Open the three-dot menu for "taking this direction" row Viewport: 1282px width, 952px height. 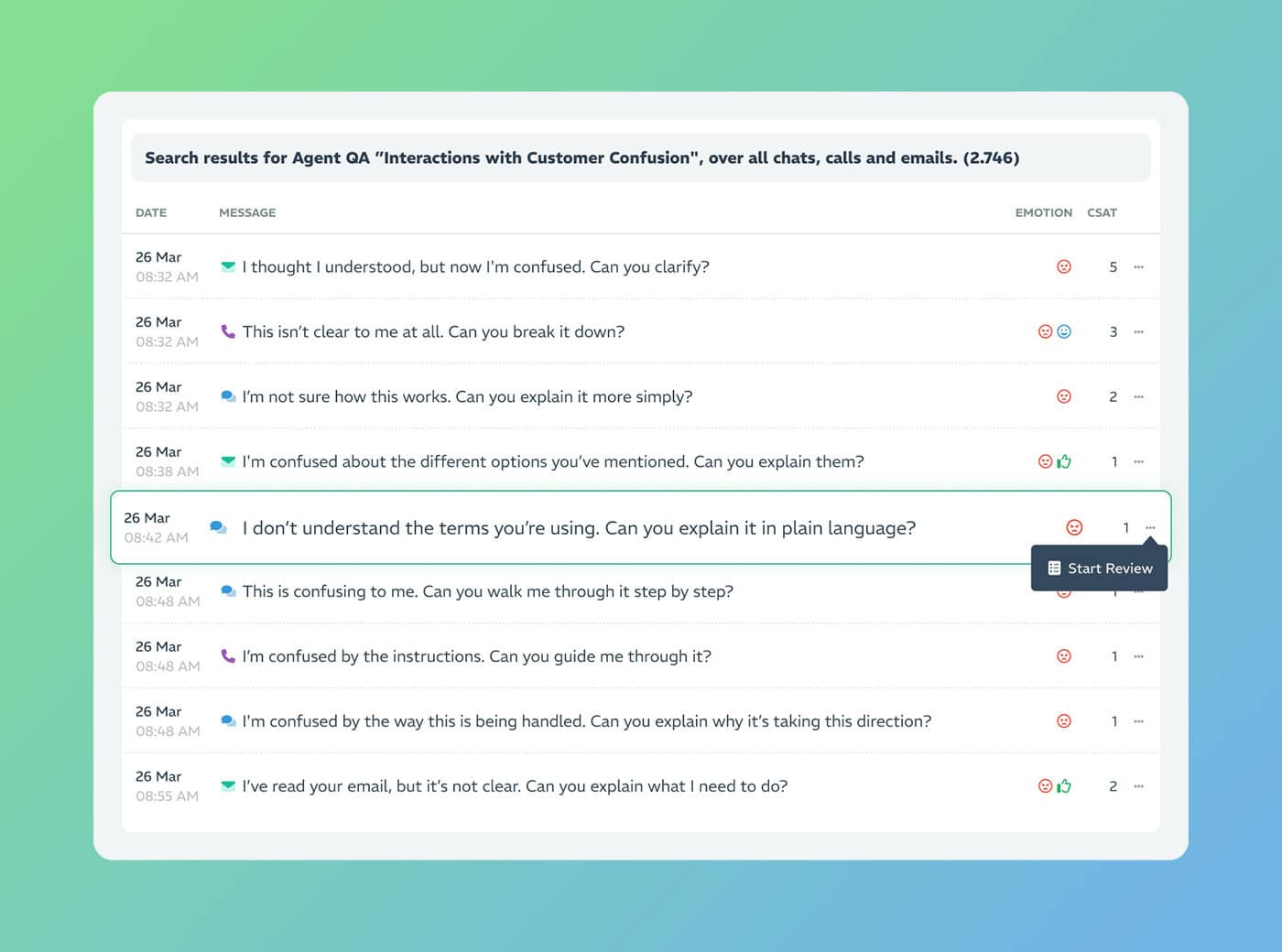click(1139, 721)
